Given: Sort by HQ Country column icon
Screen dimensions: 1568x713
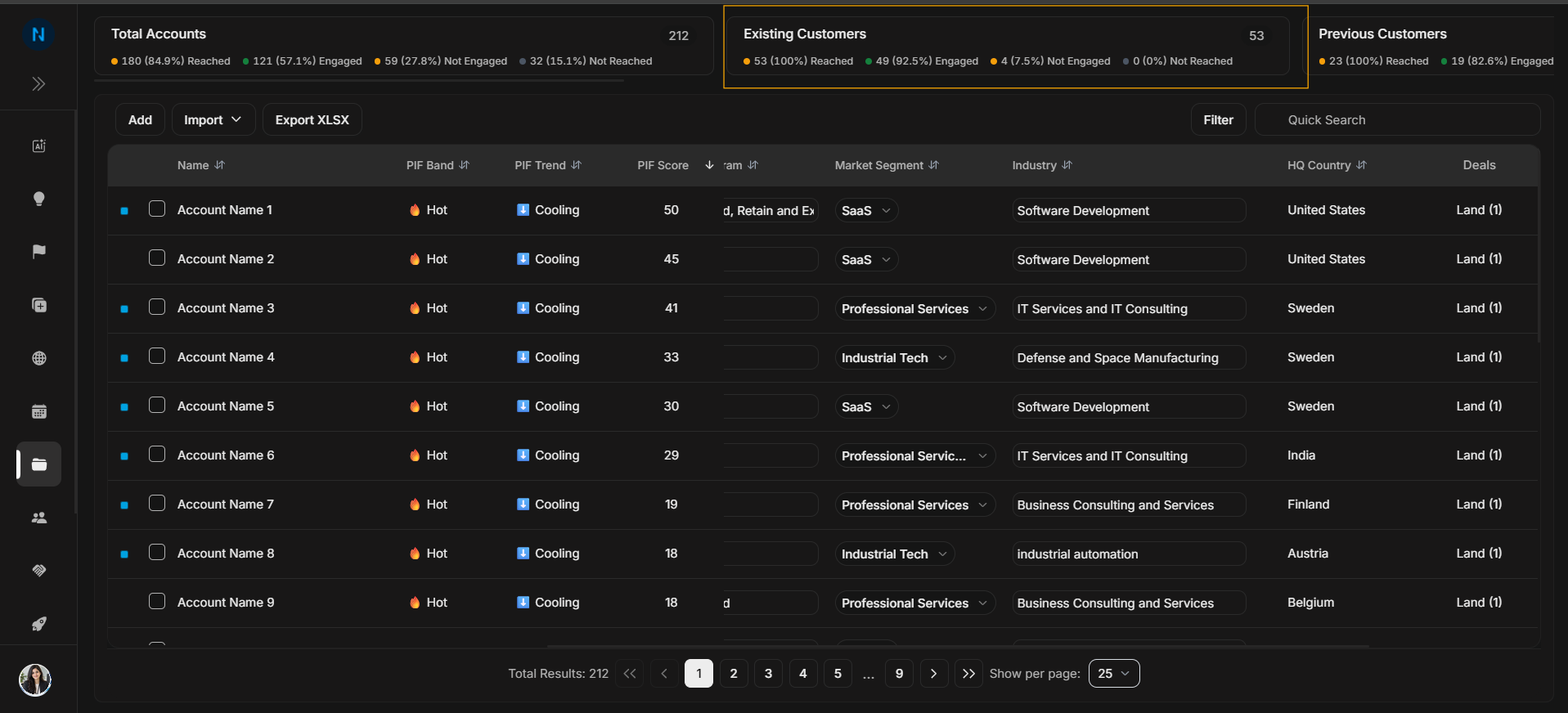Looking at the screenshot, I should 1361,165.
